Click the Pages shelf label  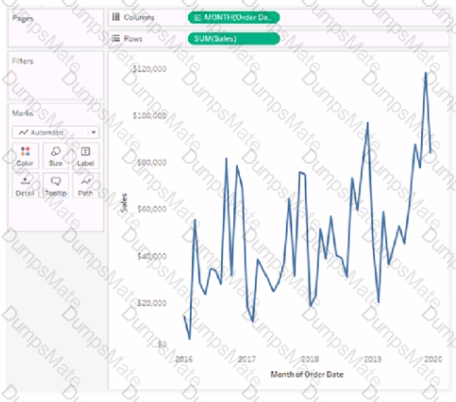click(x=23, y=18)
